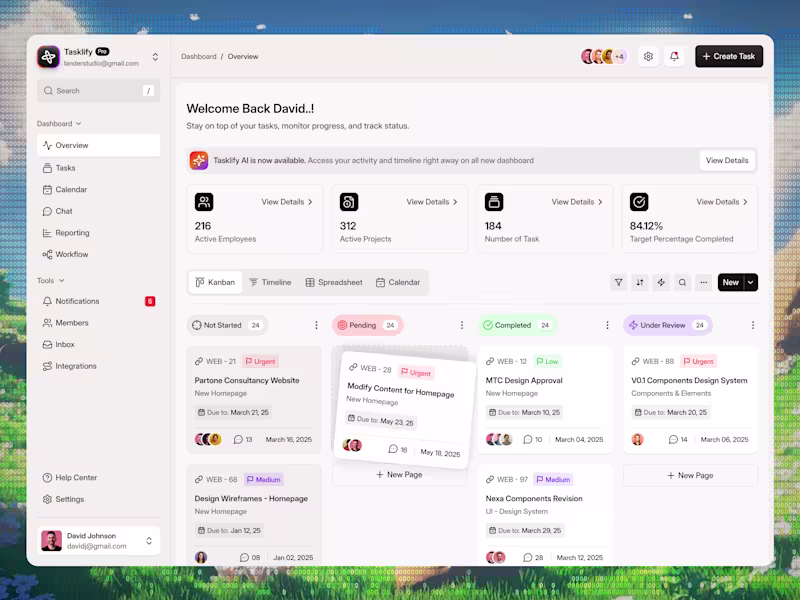Screen dimensions: 800x600
Task: Switch to the Timeline view tab
Action: click(x=270, y=282)
